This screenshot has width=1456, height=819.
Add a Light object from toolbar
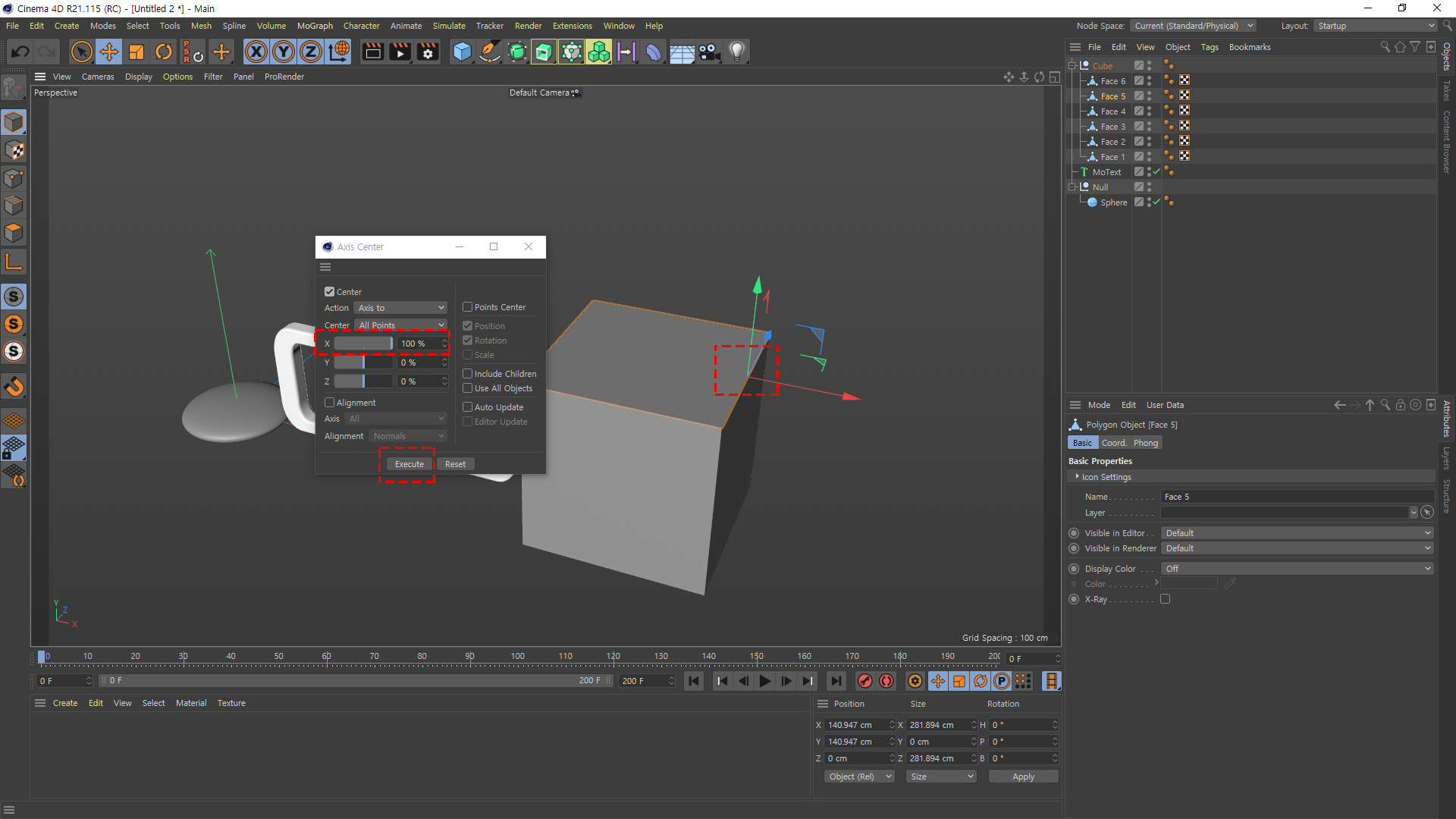pos(736,52)
